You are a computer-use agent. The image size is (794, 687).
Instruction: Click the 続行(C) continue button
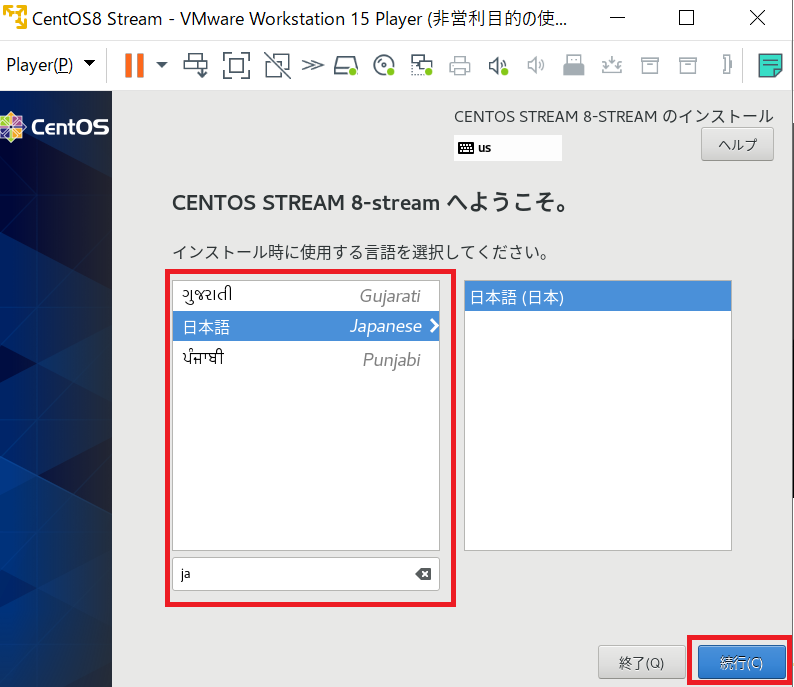741,663
